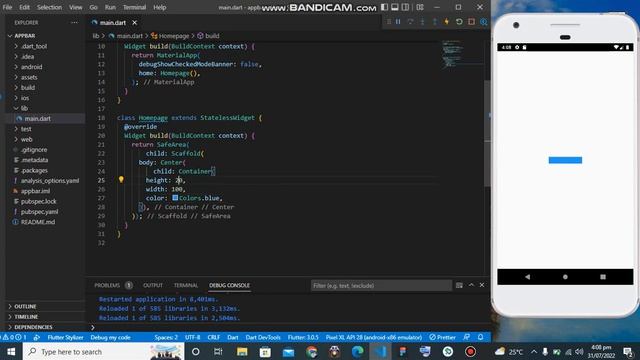
Task: Open Windows Start menu
Action: click(11, 351)
